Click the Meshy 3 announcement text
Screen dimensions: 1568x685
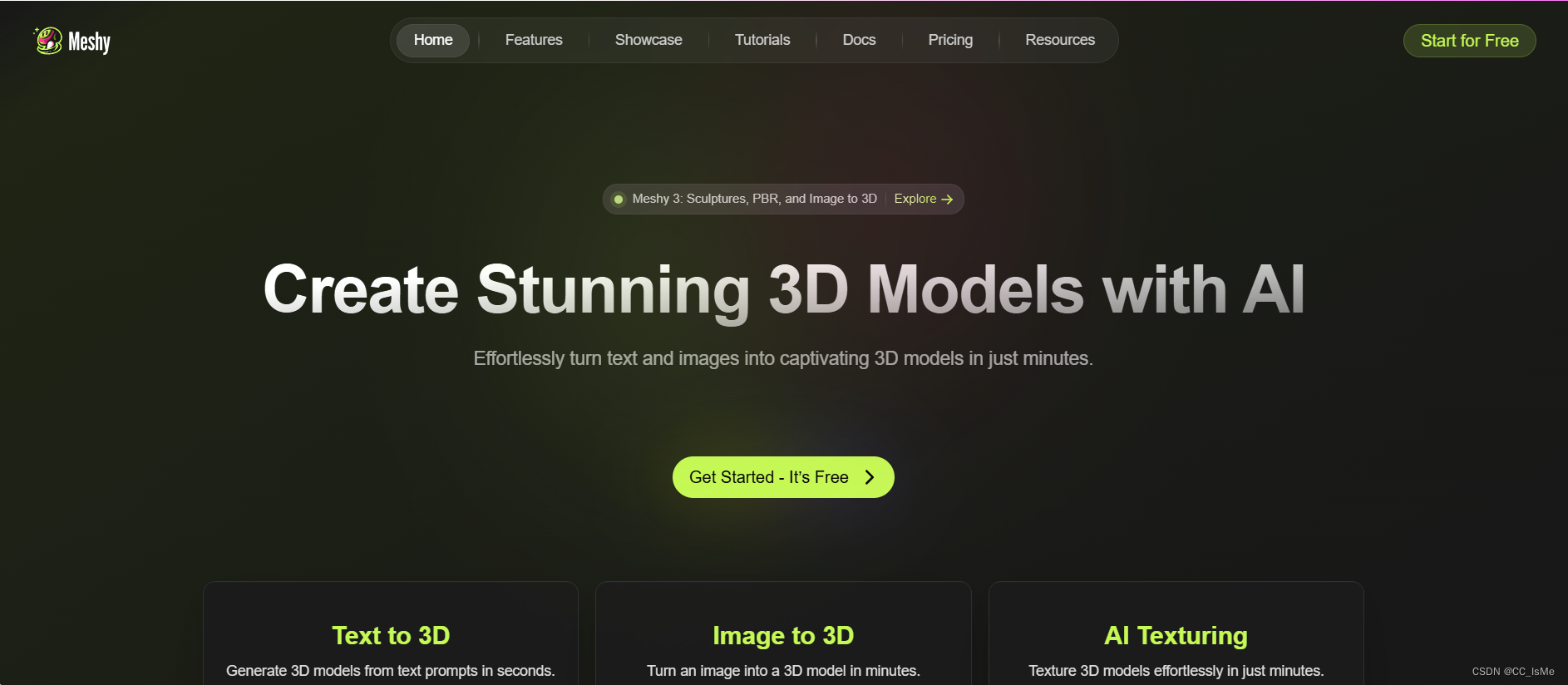tap(754, 199)
